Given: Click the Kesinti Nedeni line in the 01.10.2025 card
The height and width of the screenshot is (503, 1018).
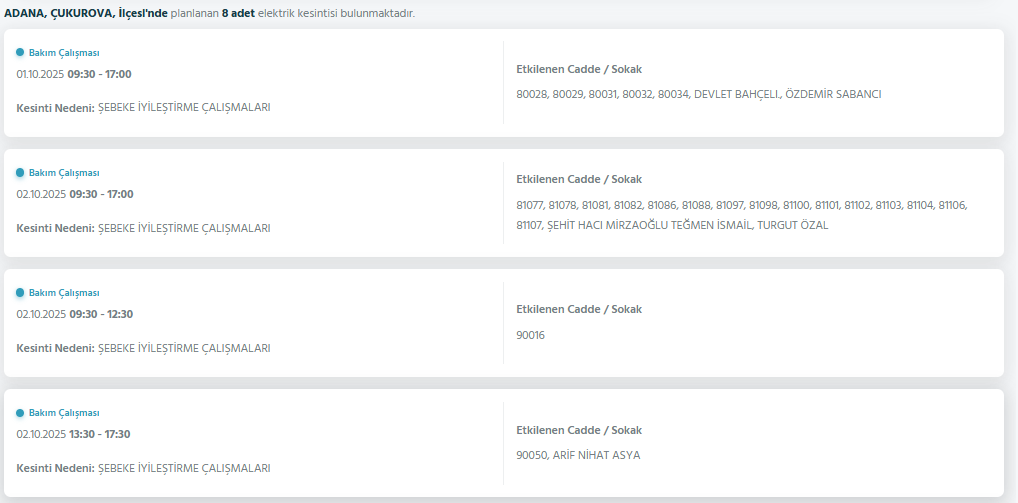Looking at the screenshot, I should tap(143, 107).
